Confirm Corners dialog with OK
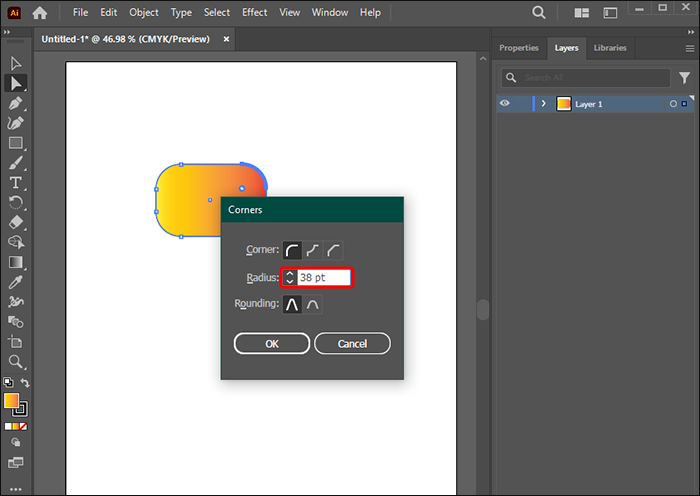Viewport: 700px width, 496px height. click(271, 344)
